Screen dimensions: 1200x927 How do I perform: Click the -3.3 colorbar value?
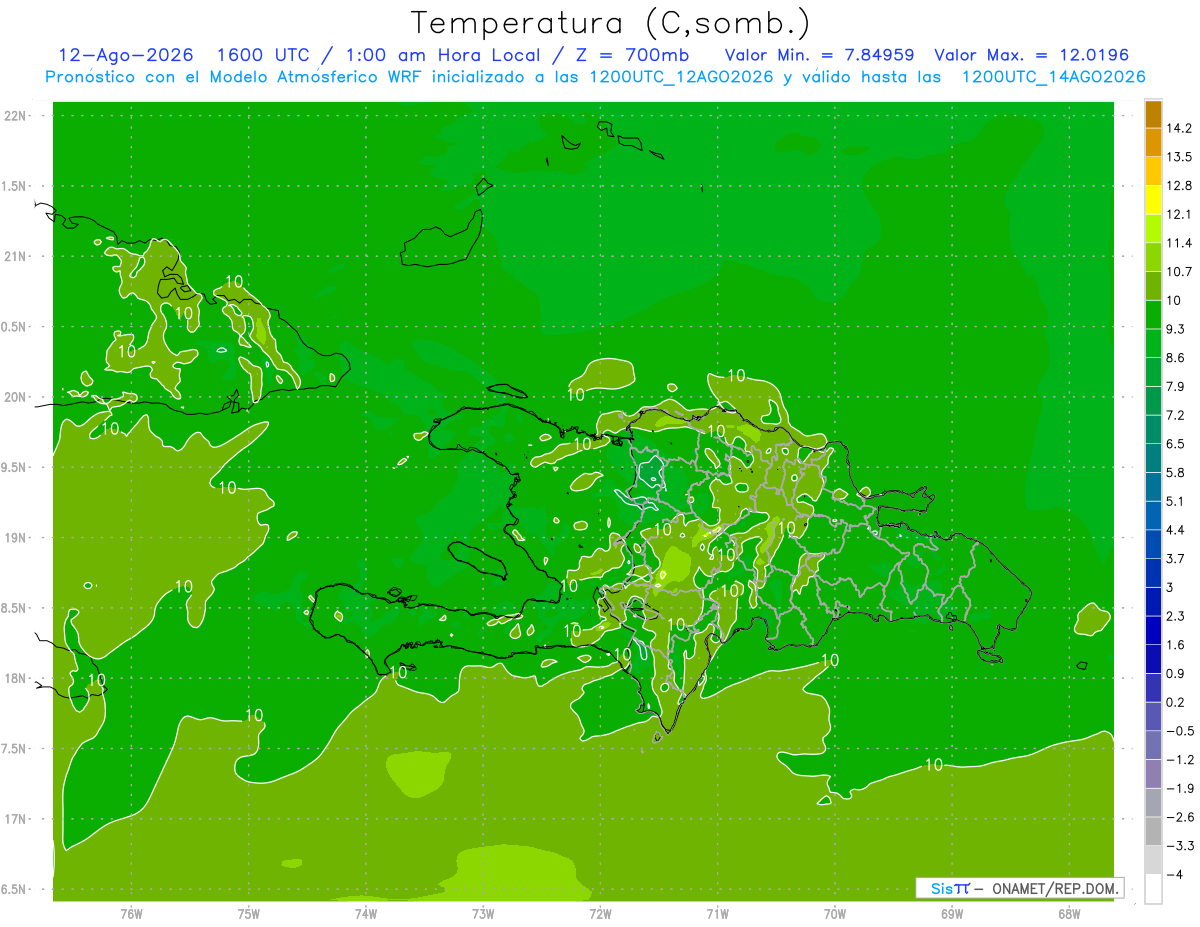(x=1179, y=846)
